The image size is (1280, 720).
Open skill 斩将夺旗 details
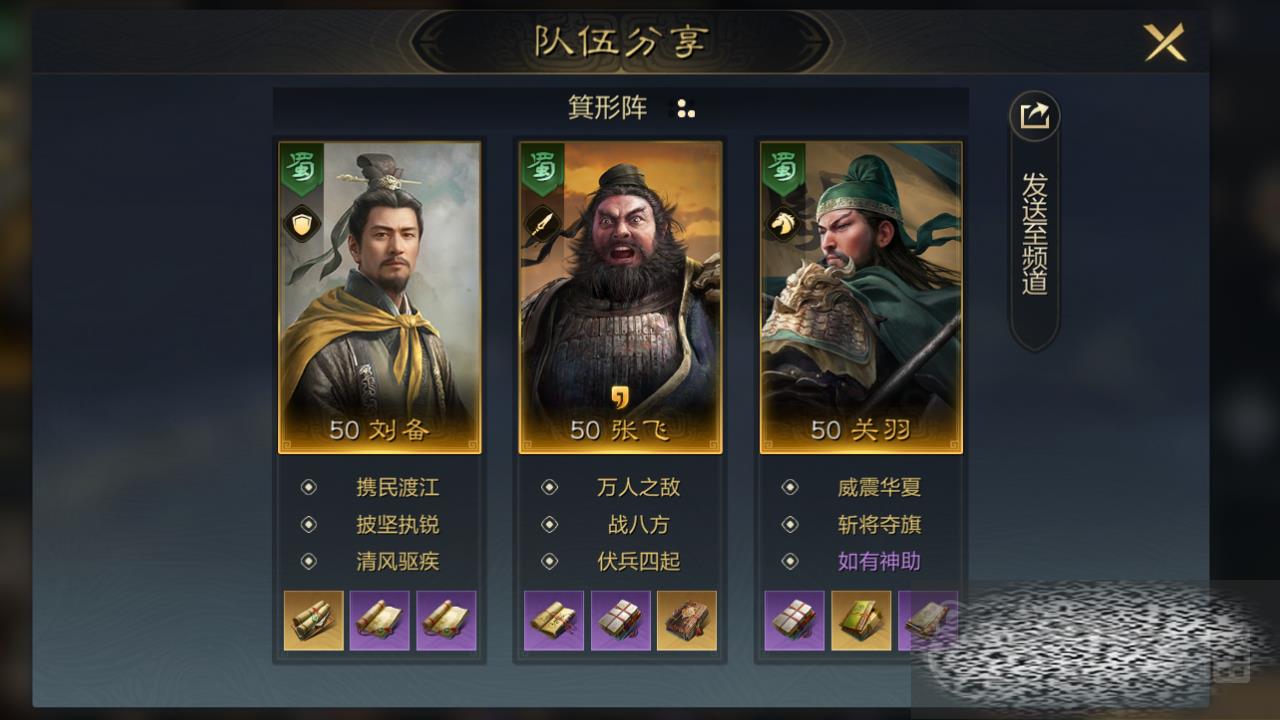879,525
